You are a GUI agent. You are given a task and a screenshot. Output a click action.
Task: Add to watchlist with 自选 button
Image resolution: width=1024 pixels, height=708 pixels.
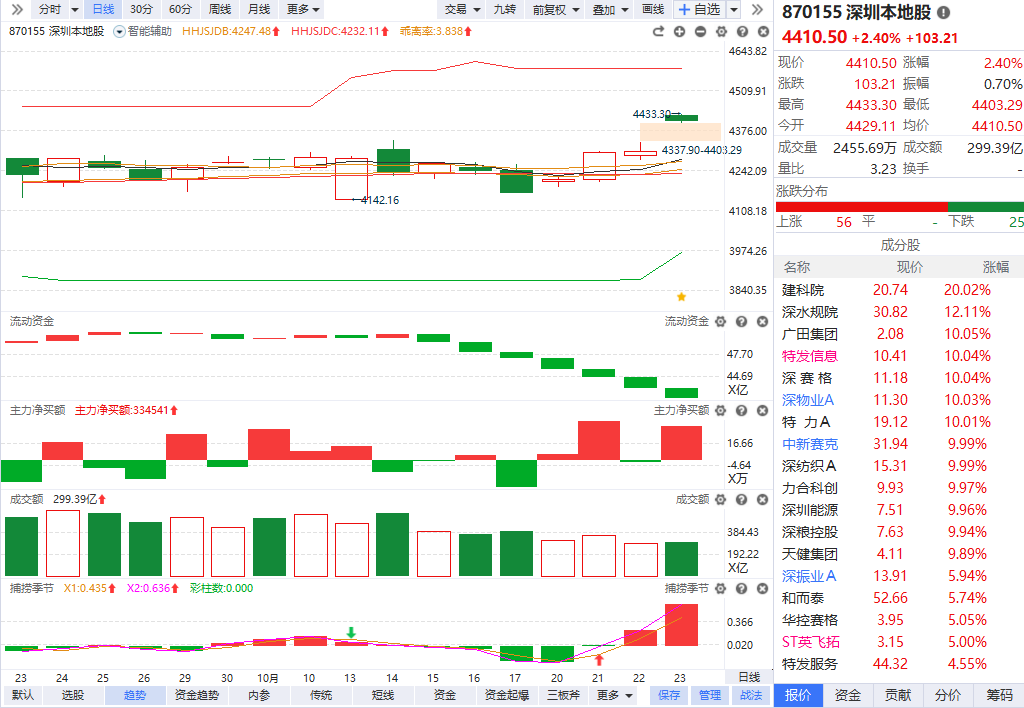tap(700, 9)
